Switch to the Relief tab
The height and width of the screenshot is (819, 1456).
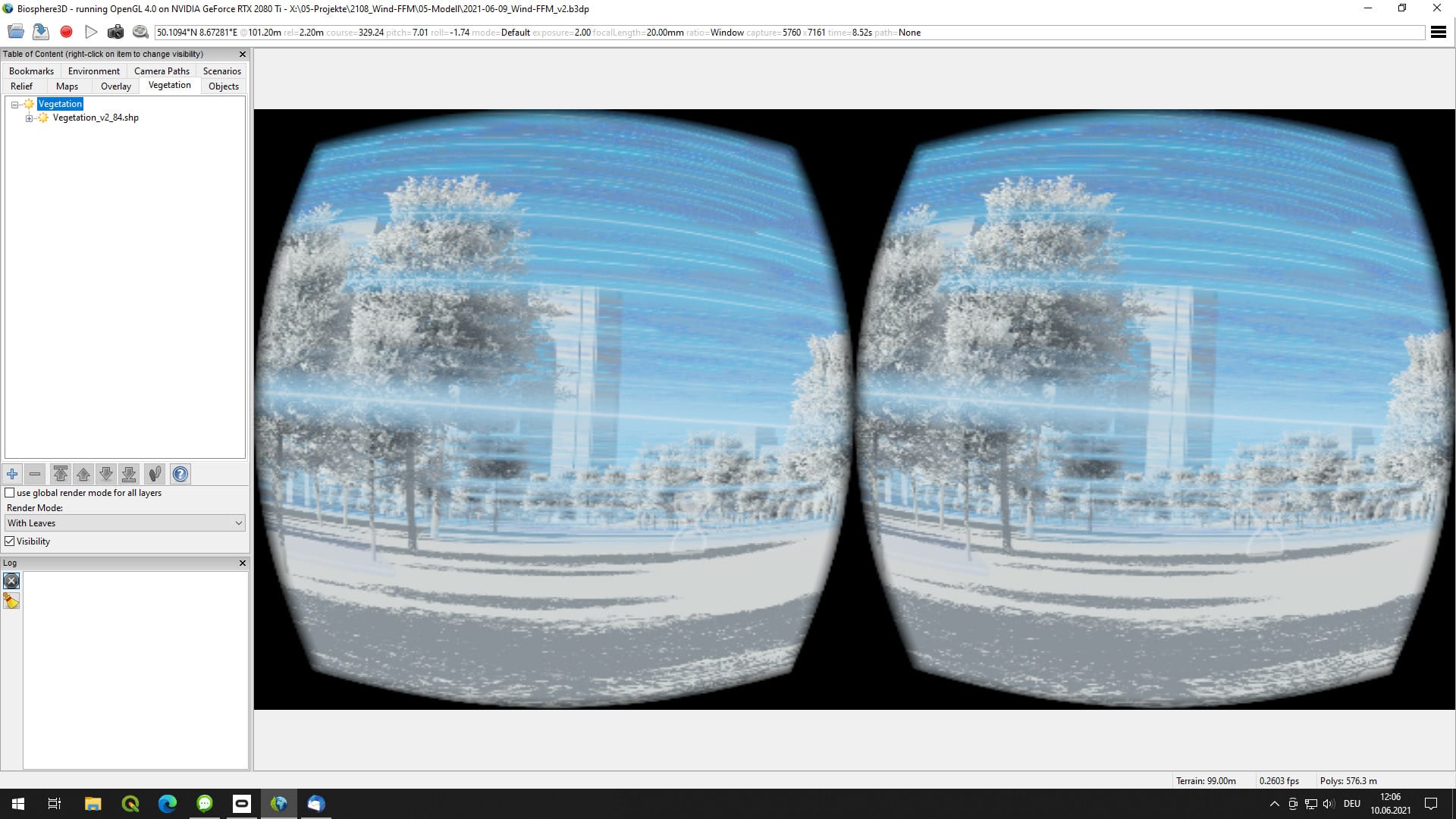(21, 86)
